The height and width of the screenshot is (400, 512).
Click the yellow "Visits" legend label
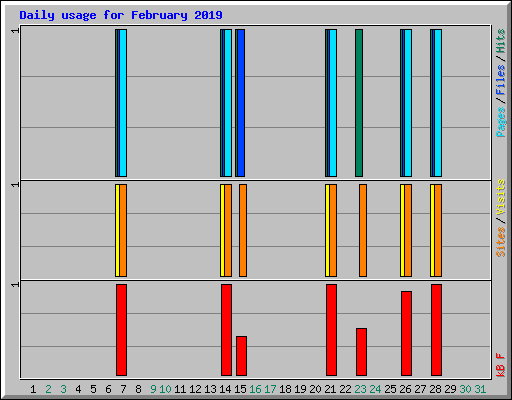[501, 197]
